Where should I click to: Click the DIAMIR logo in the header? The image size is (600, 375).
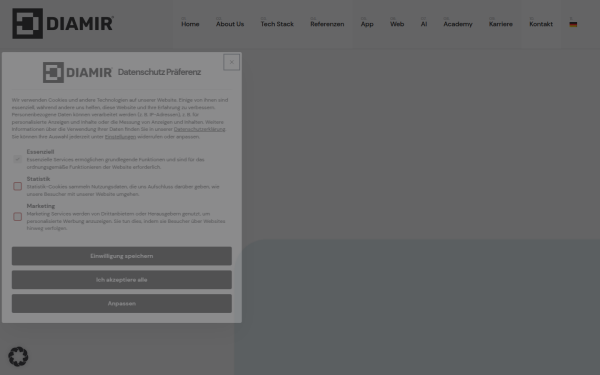coord(63,23)
